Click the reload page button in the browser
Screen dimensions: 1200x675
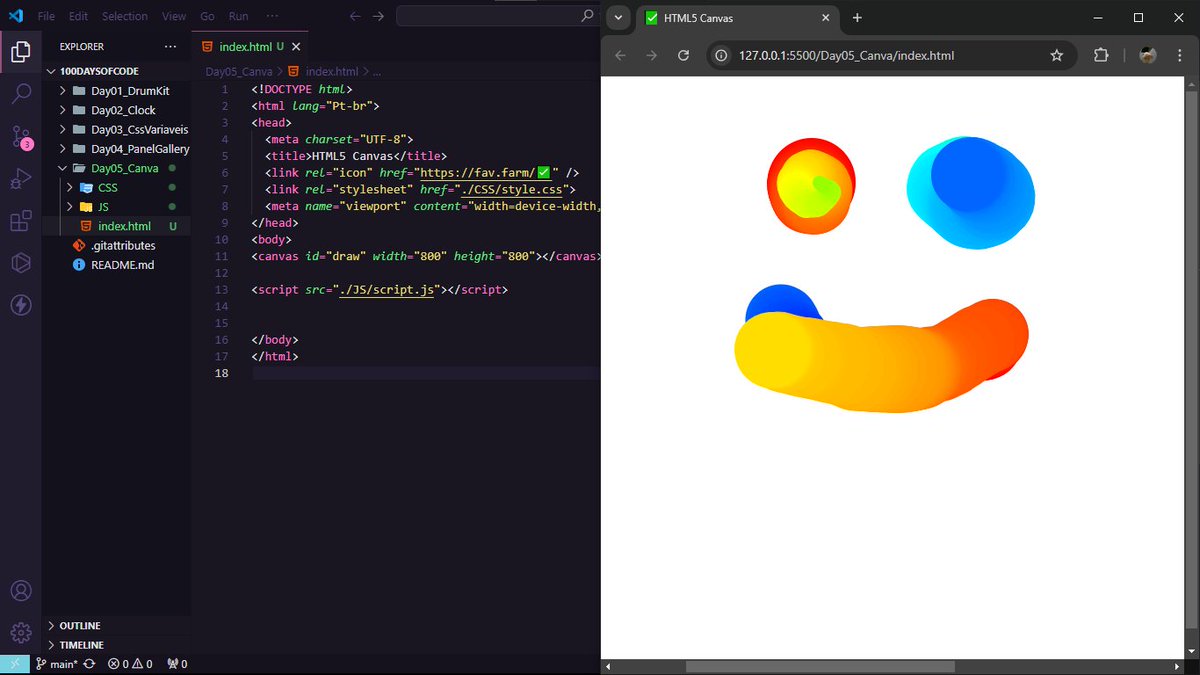coord(683,57)
